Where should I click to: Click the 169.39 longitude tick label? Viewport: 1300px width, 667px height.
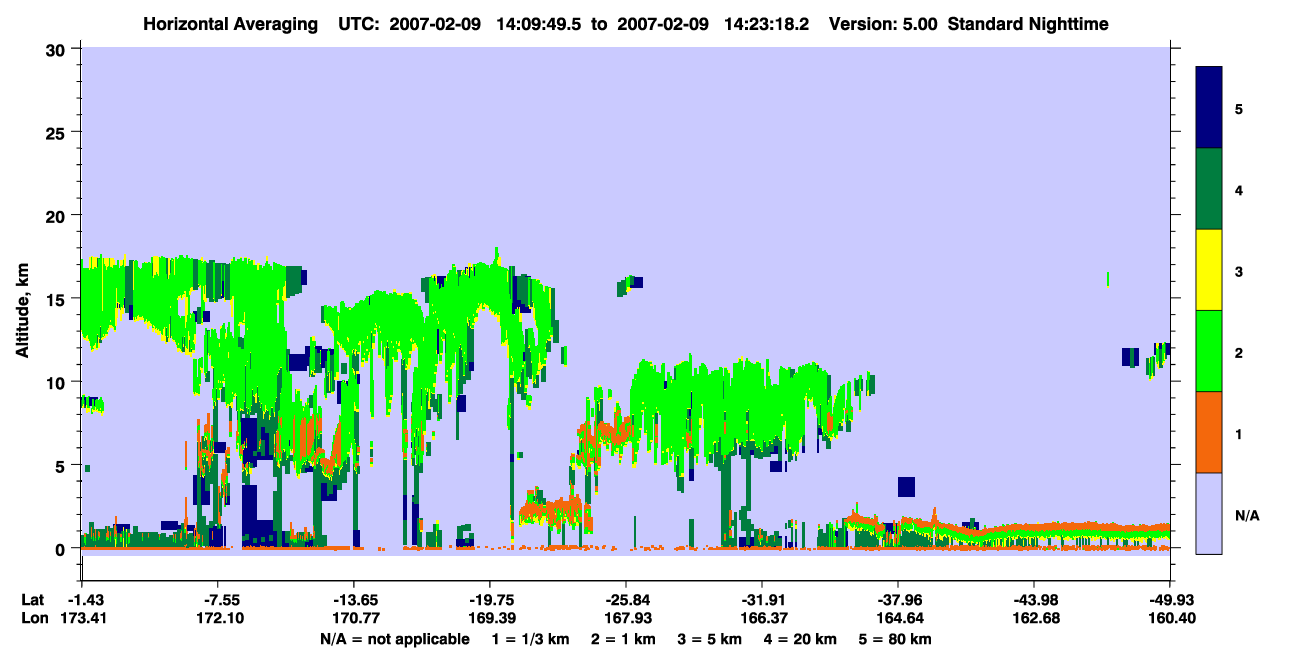[x=489, y=618]
